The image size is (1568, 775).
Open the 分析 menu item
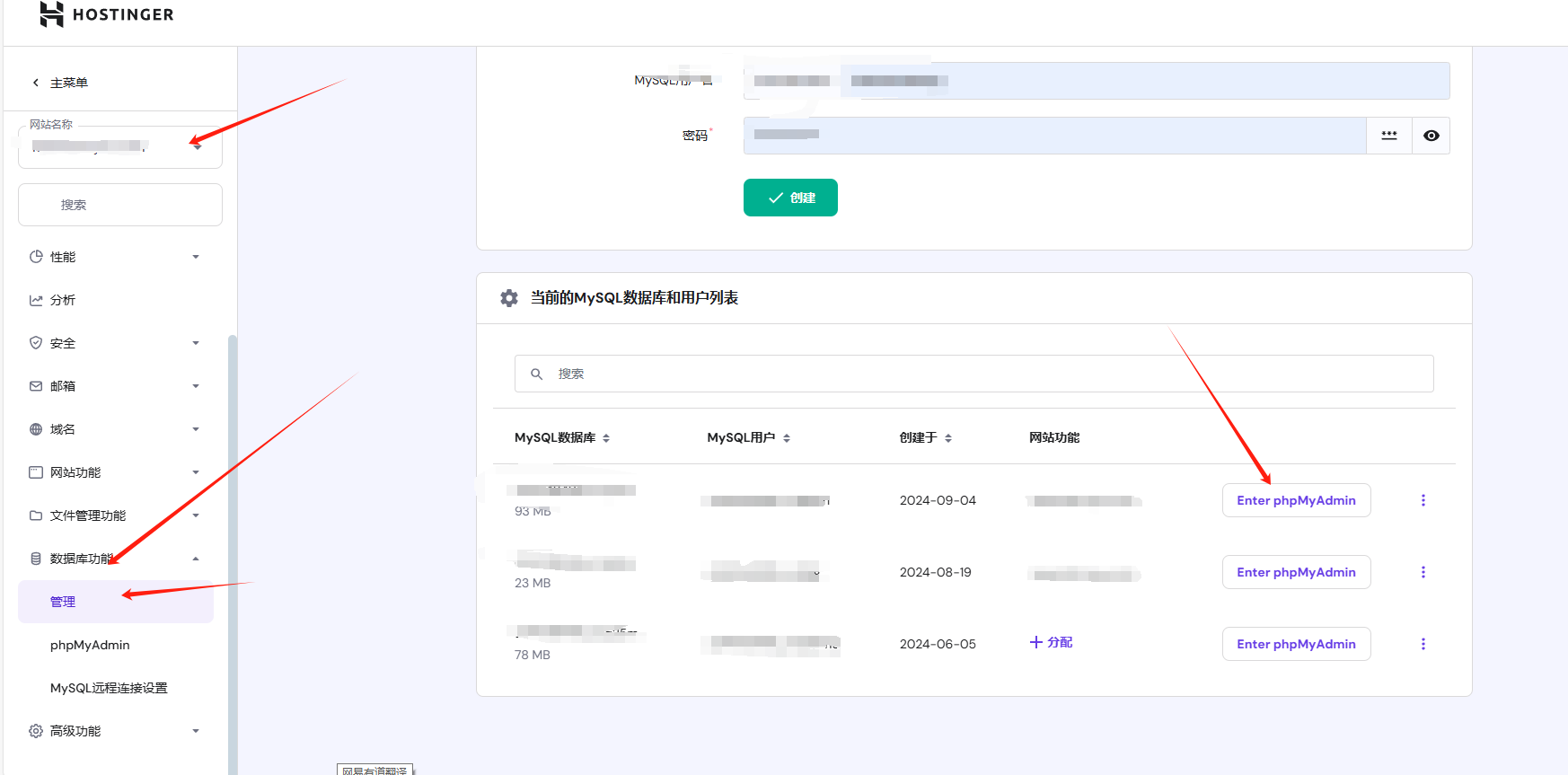[x=63, y=300]
